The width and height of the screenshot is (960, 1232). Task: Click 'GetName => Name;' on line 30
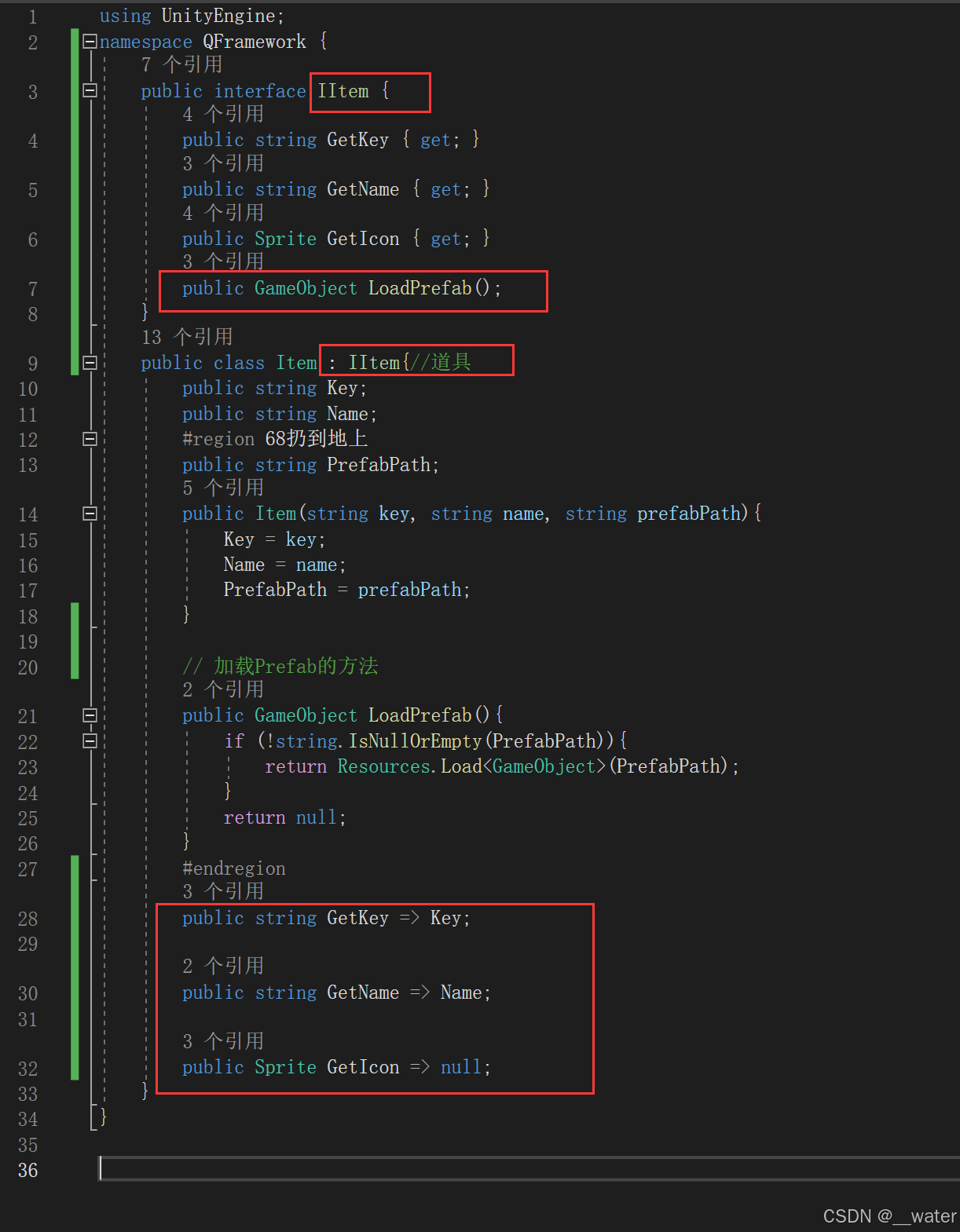pyautogui.click(x=409, y=993)
